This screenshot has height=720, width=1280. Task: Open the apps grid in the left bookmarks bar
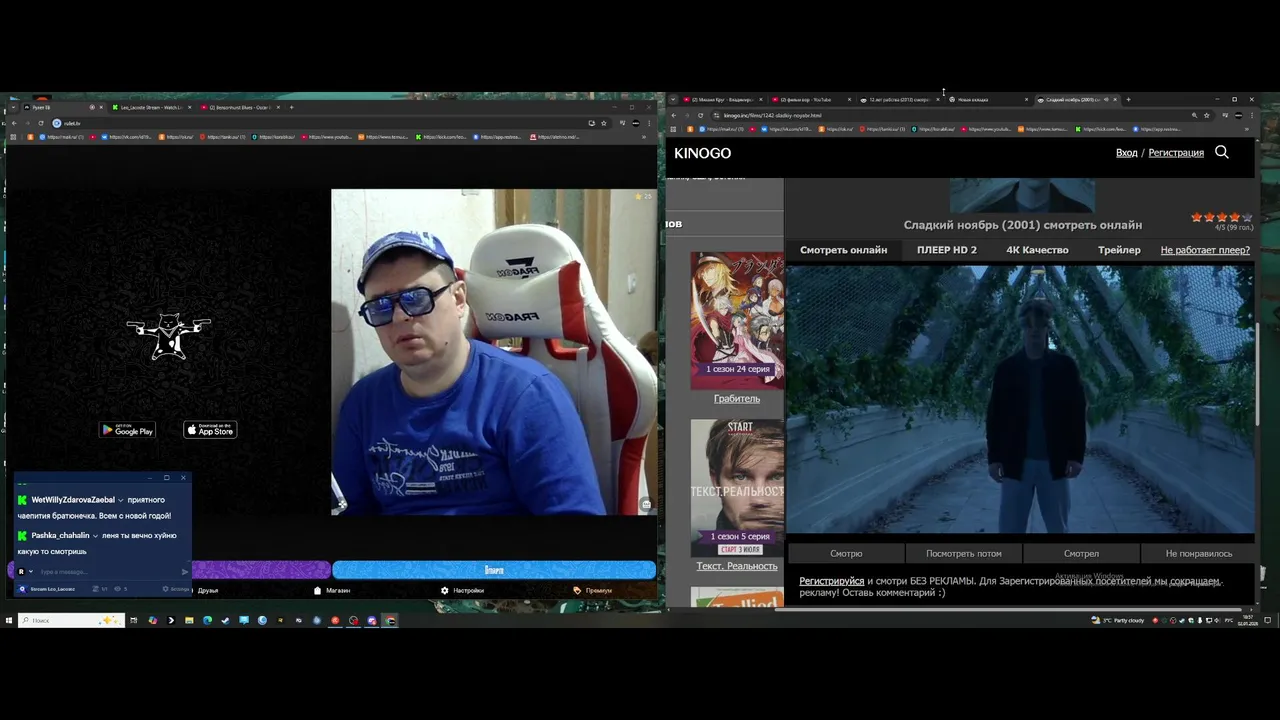(x=14, y=137)
